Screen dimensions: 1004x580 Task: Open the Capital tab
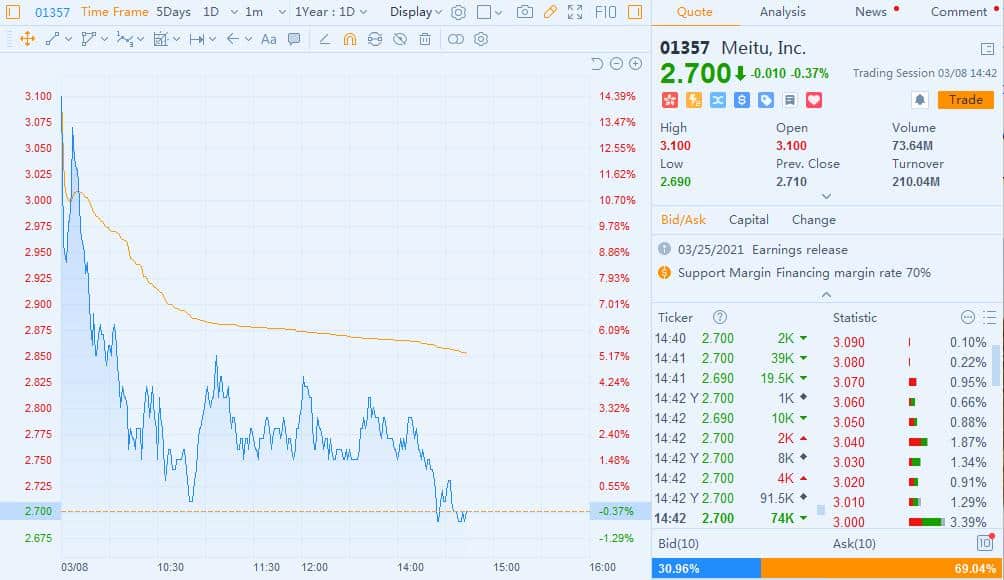point(749,220)
